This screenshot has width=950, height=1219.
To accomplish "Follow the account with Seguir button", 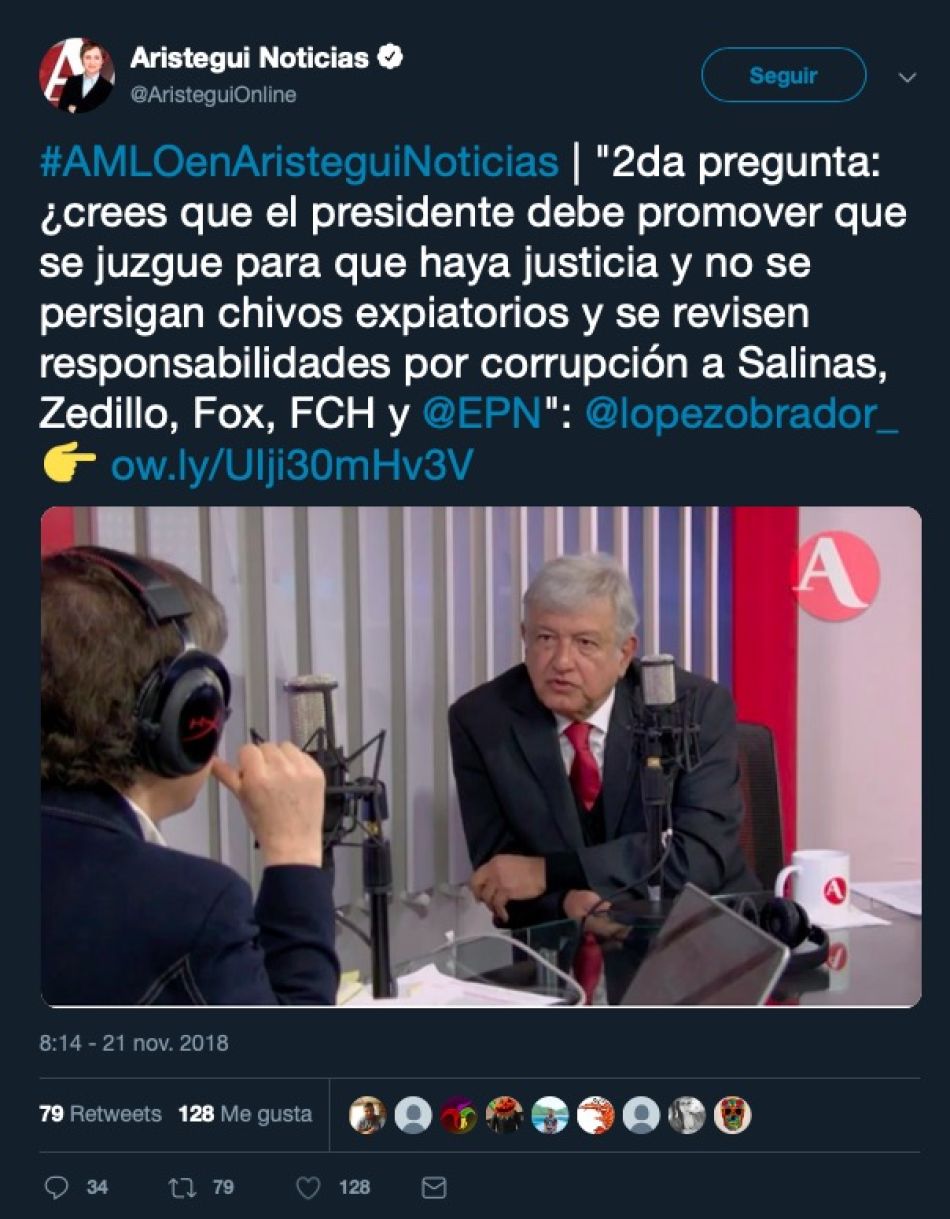I will [x=783, y=75].
